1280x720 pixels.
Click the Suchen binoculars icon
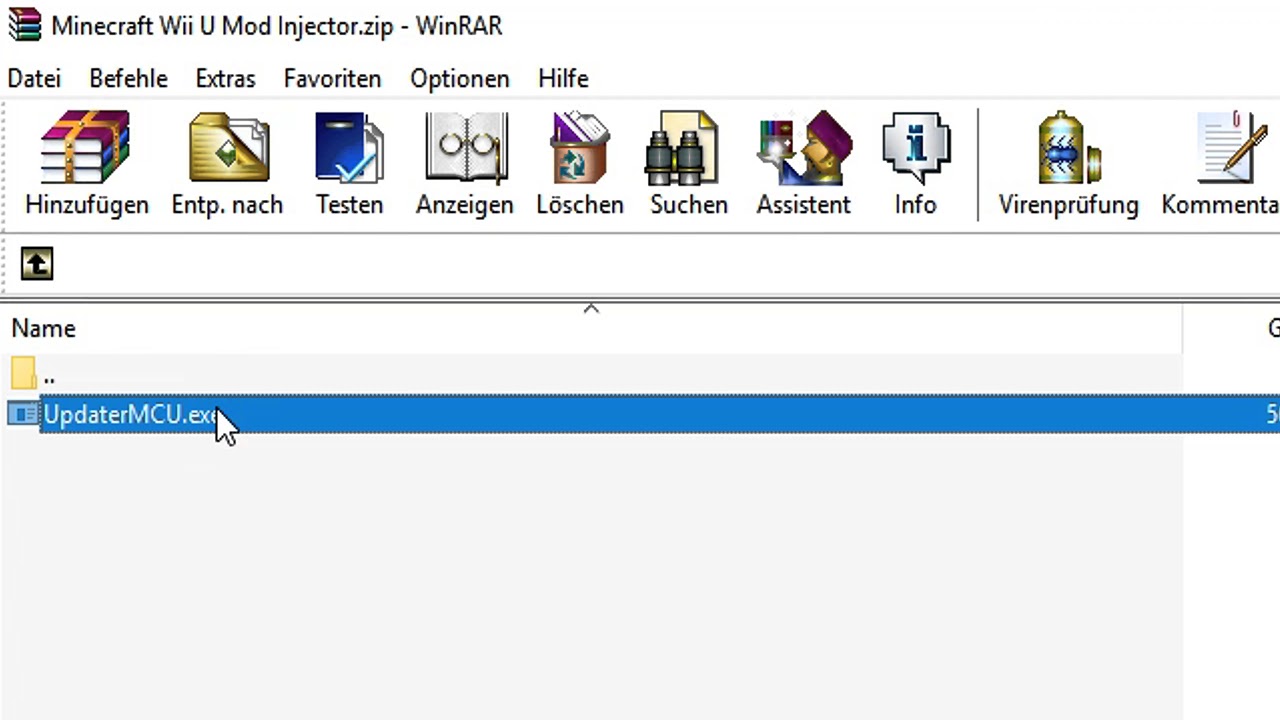tap(682, 148)
